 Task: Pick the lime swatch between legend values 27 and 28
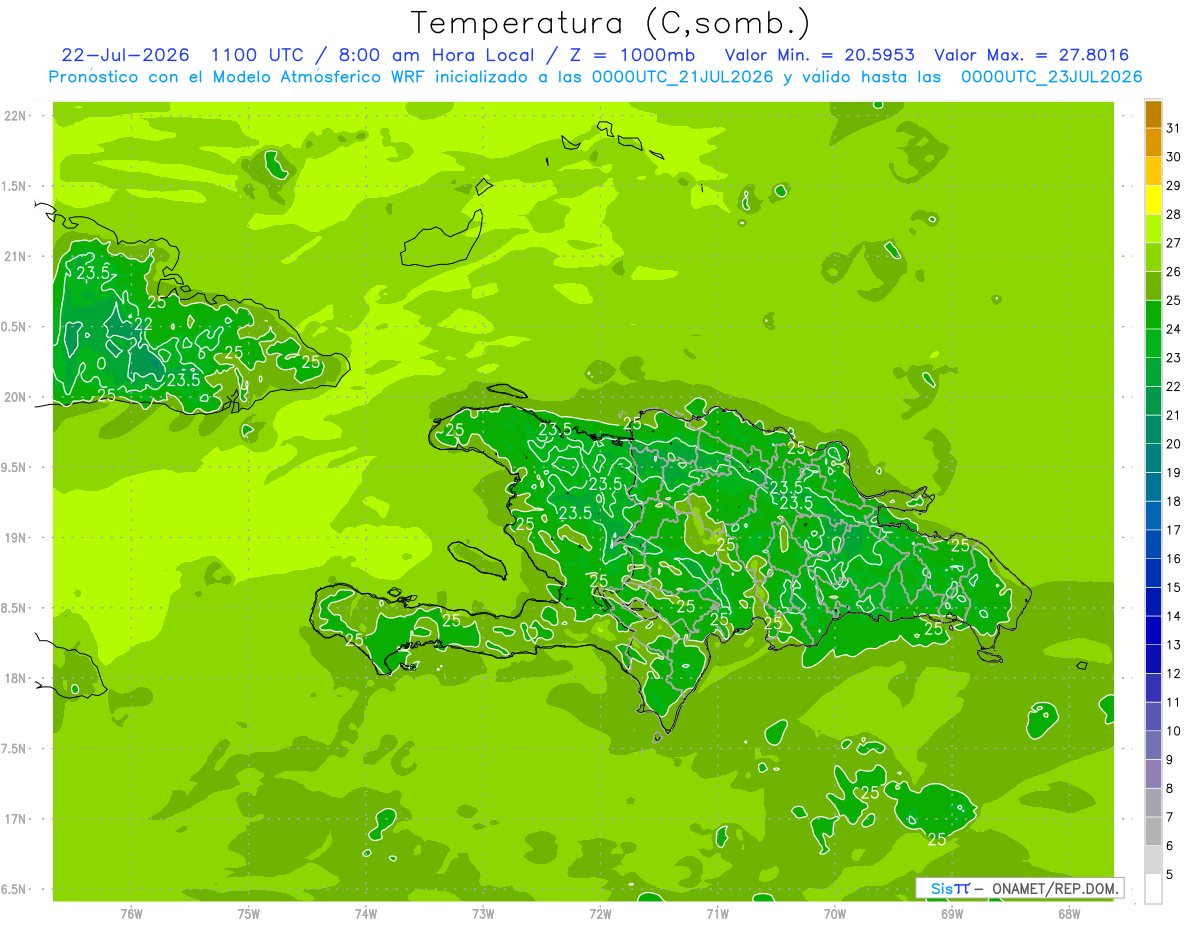tap(1153, 229)
